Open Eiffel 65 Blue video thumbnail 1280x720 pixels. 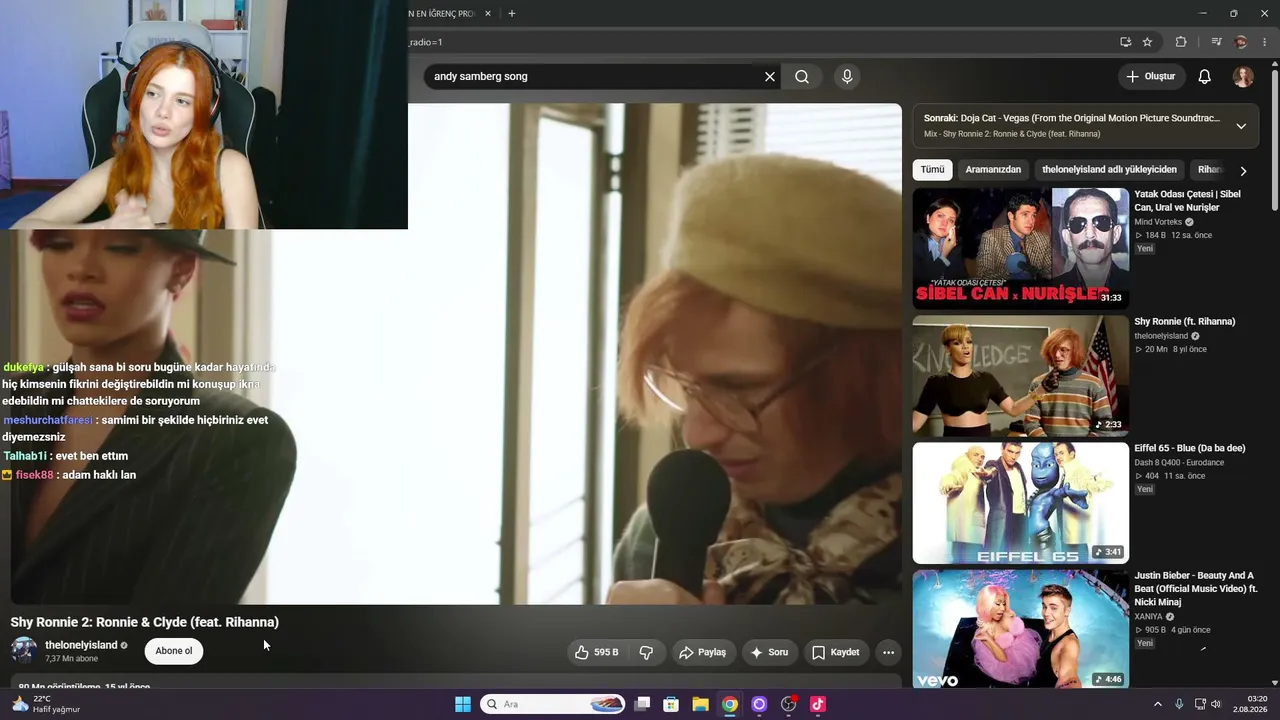(1021, 503)
